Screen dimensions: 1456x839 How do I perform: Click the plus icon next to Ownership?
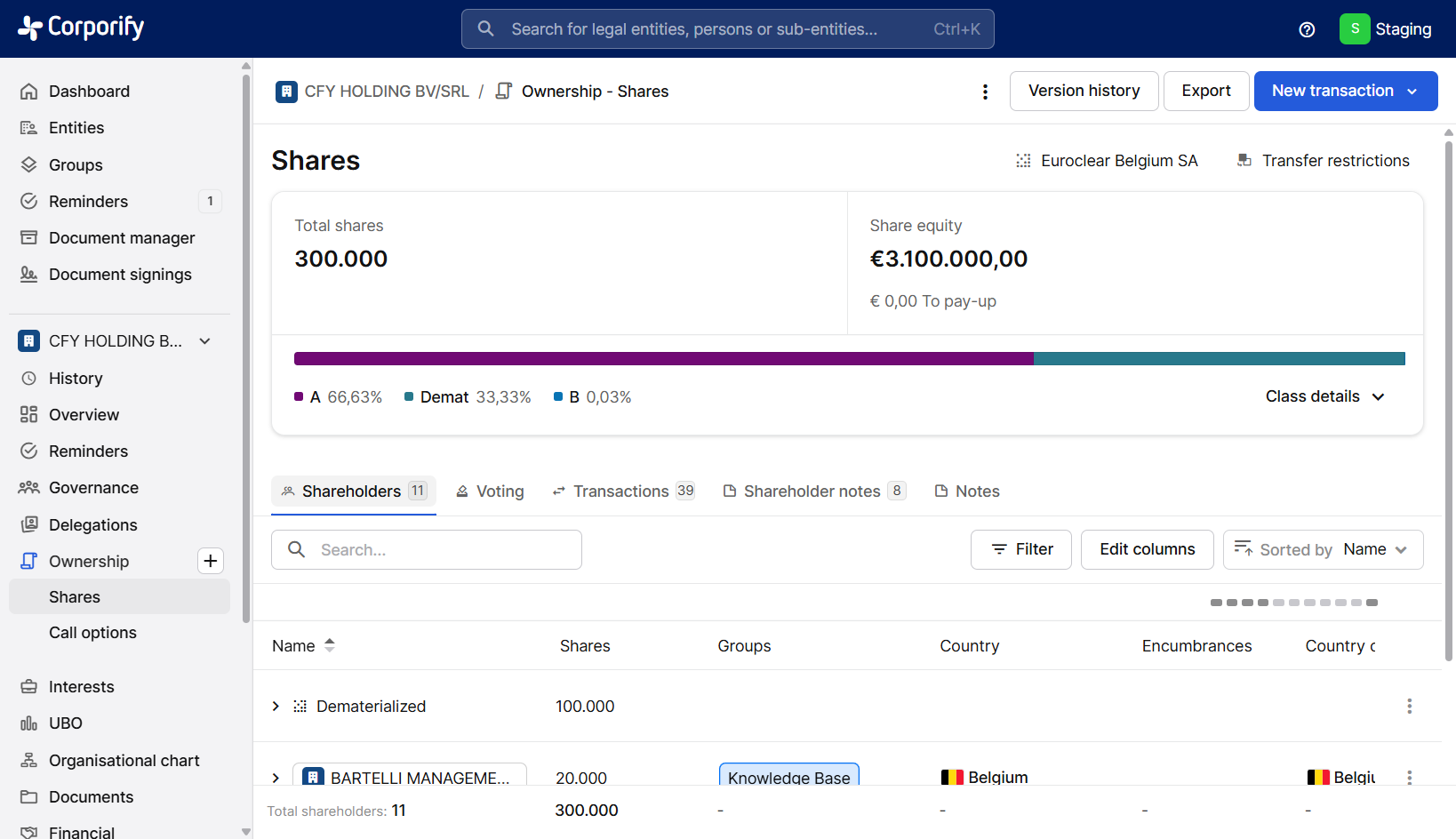[x=211, y=561]
